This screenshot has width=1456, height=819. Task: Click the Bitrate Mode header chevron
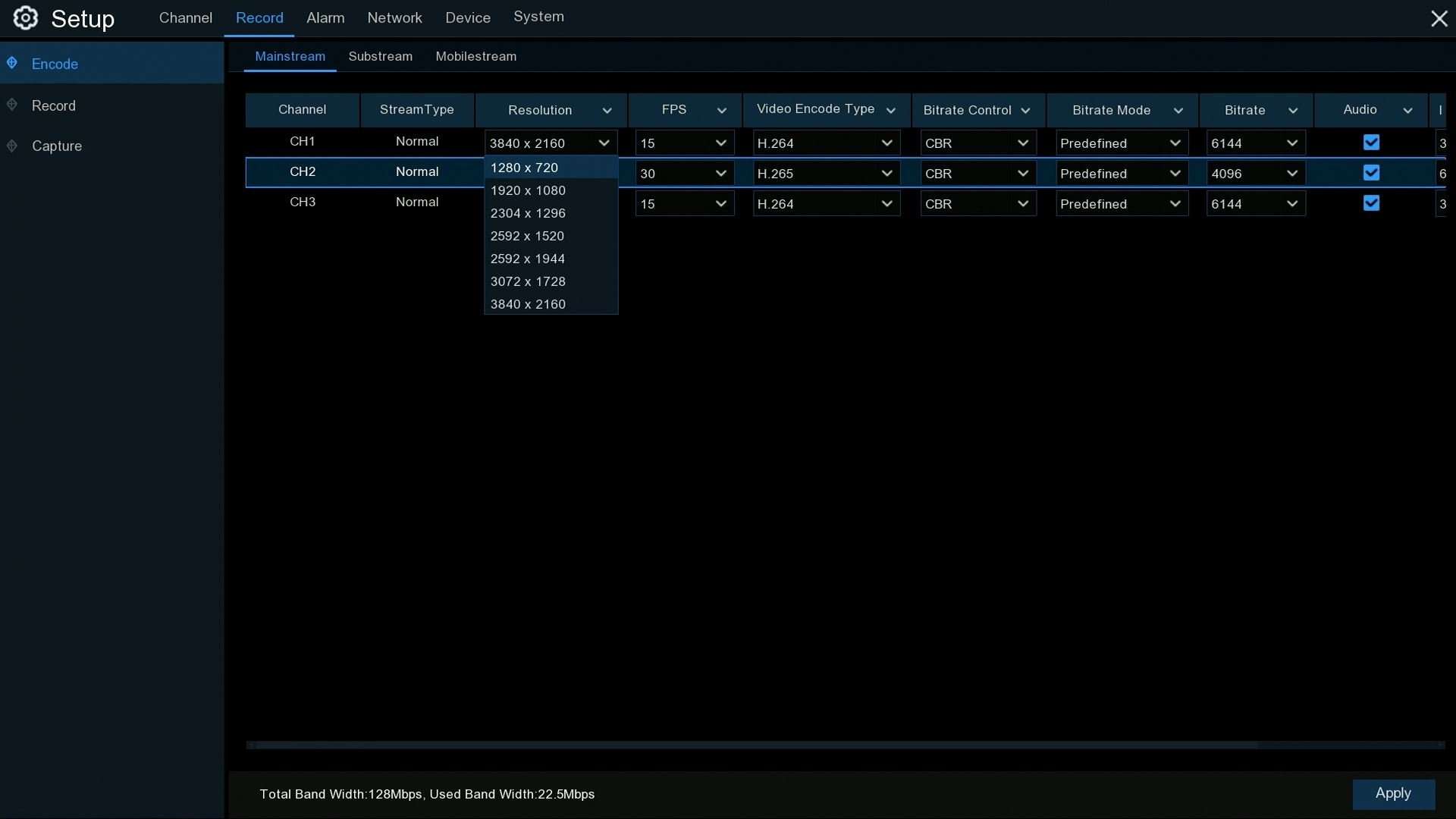(x=1178, y=111)
